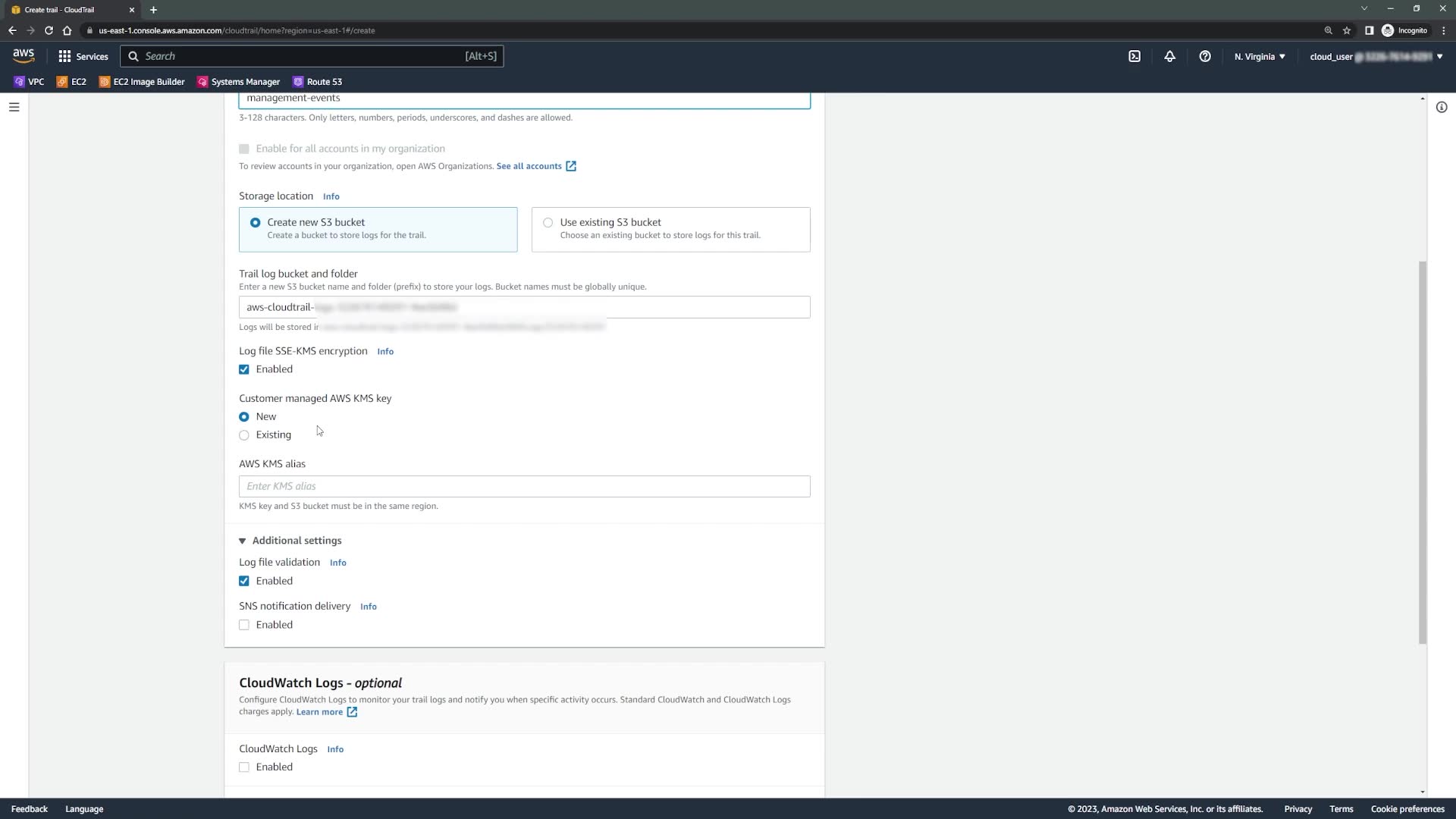Click the AWS logo home icon
This screenshot has width=1456, height=819.
pyautogui.click(x=24, y=55)
